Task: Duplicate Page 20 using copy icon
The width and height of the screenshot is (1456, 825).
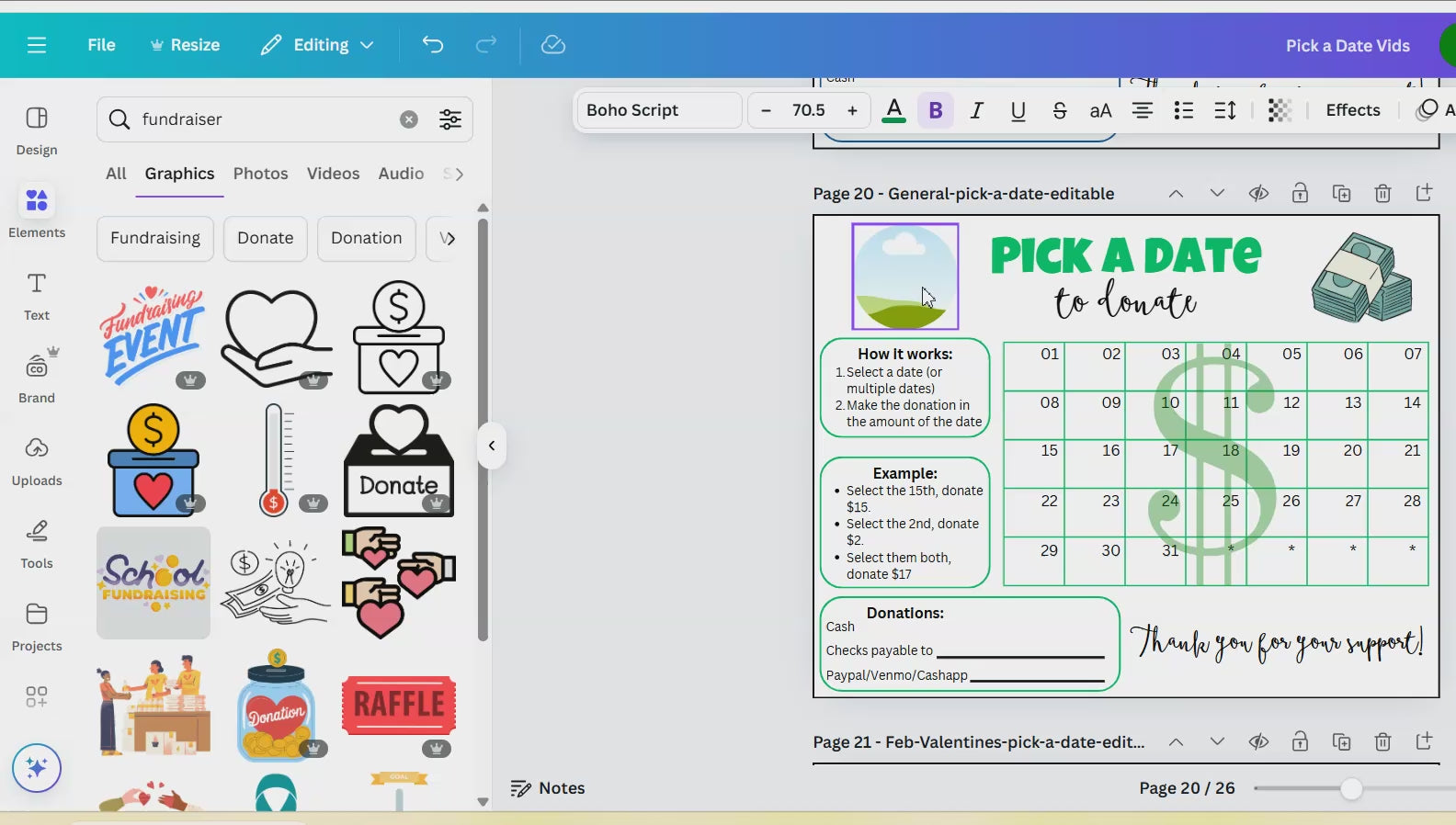Action: [x=1341, y=193]
